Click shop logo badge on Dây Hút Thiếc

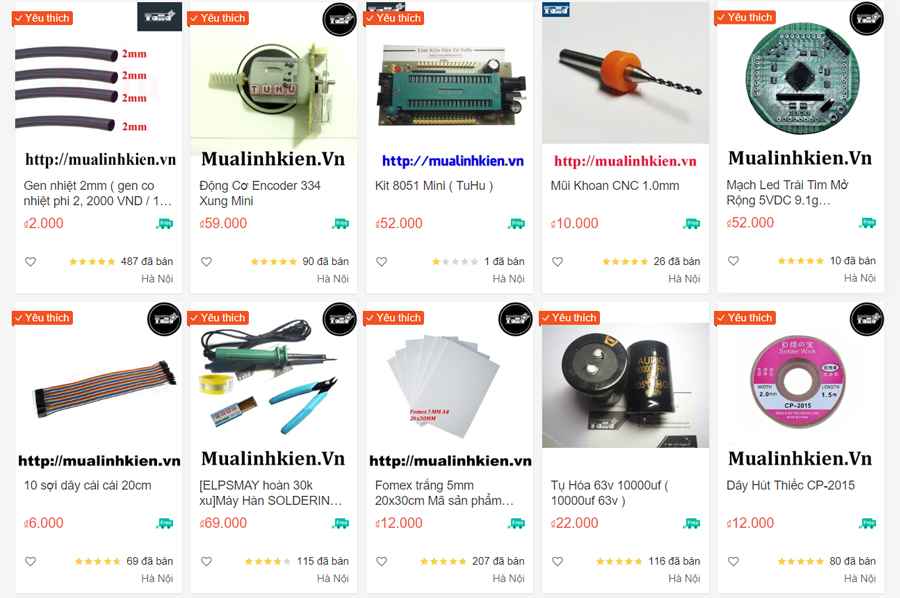pyautogui.click(x=866, y=319)
